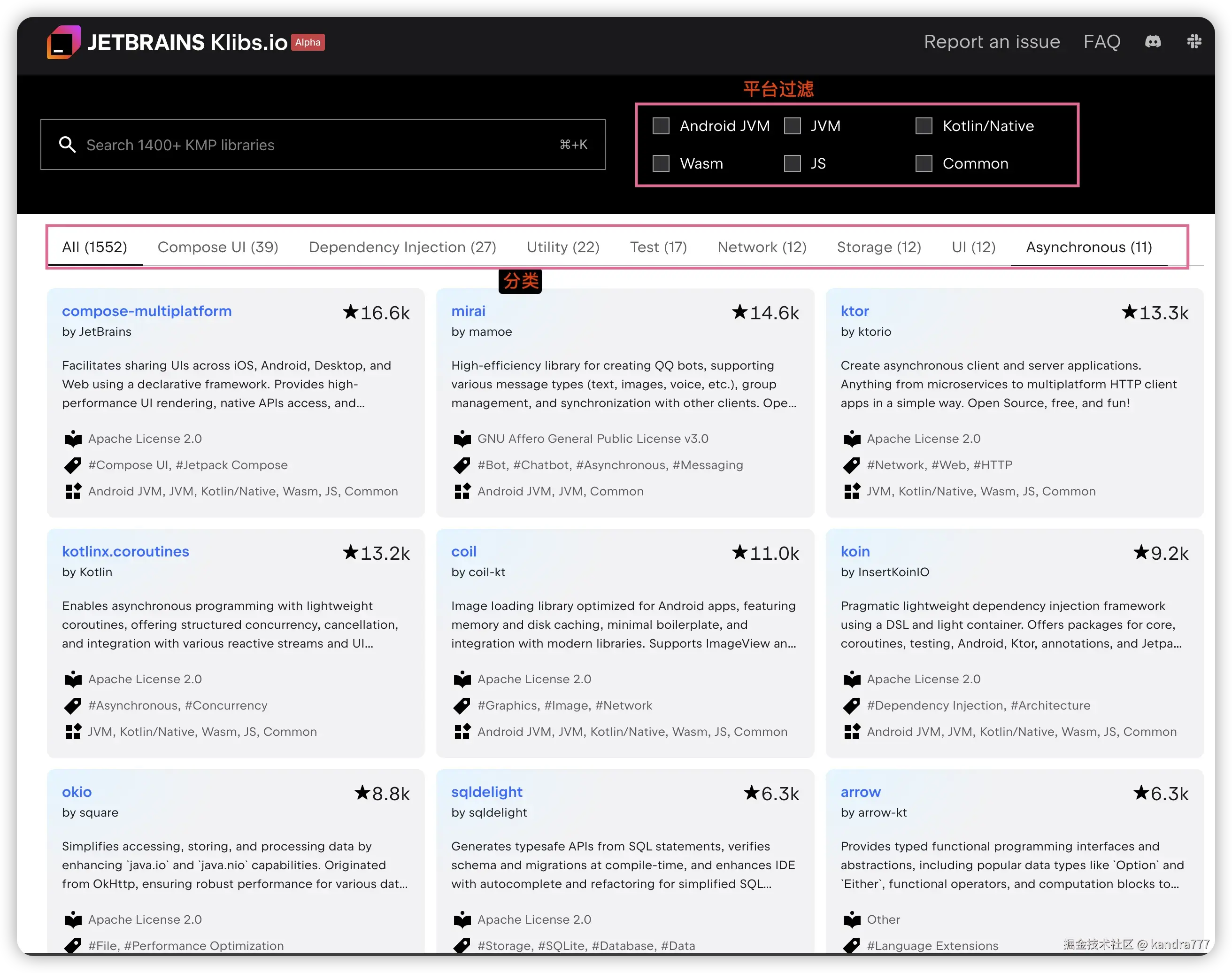The height and width of the screenshot is (973, 1232).
Task: Click the license icon on compose-multiplatform card
Action: (73, 439)
